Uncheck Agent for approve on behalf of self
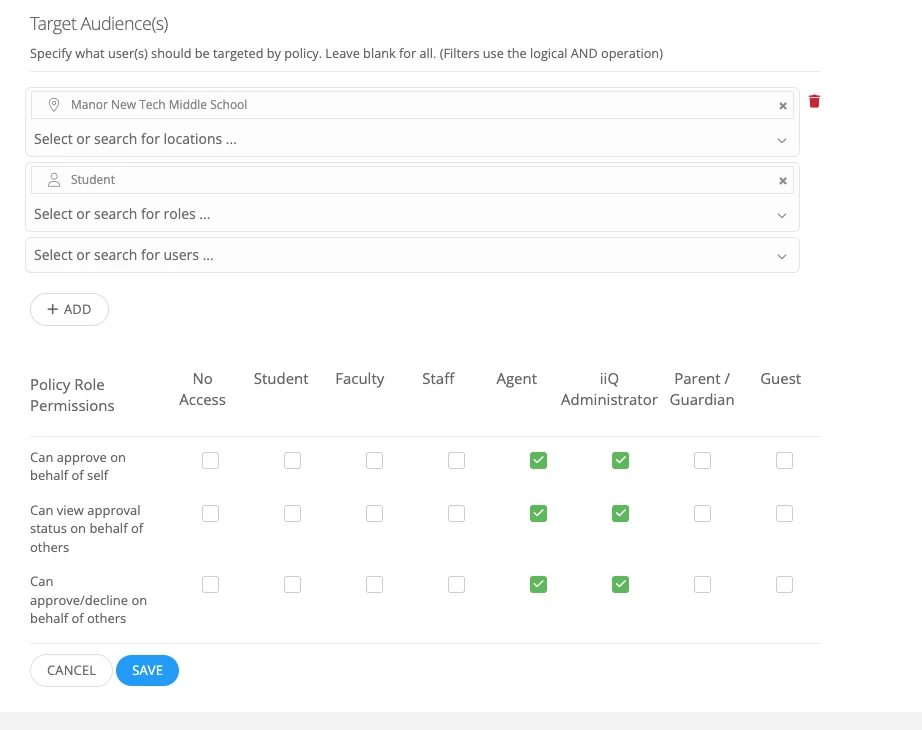Screen dimensions: 922x730 pyautogui.click(x=538, y=460)
